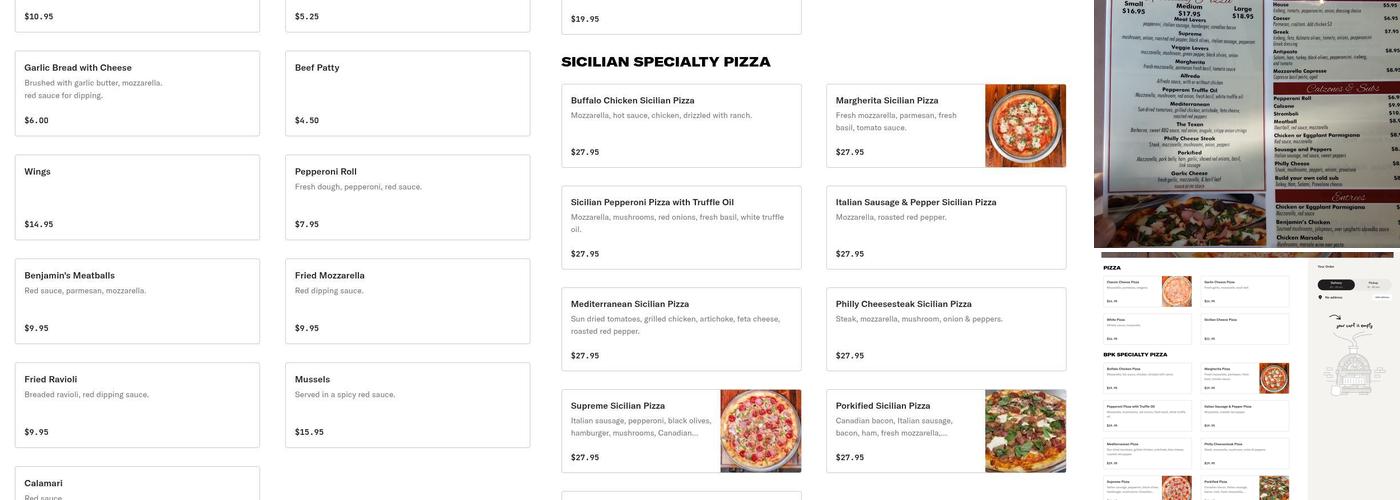Switch to the Pickup option
Screen dimensions: 1400x500
click(1372, 284)
